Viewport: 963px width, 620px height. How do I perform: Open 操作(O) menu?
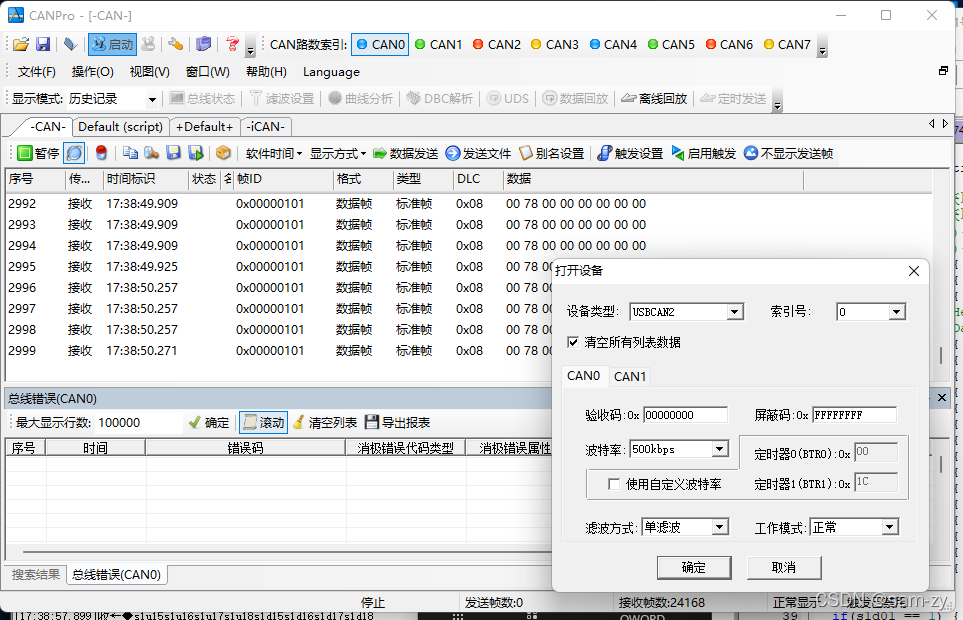pos(93,72)
